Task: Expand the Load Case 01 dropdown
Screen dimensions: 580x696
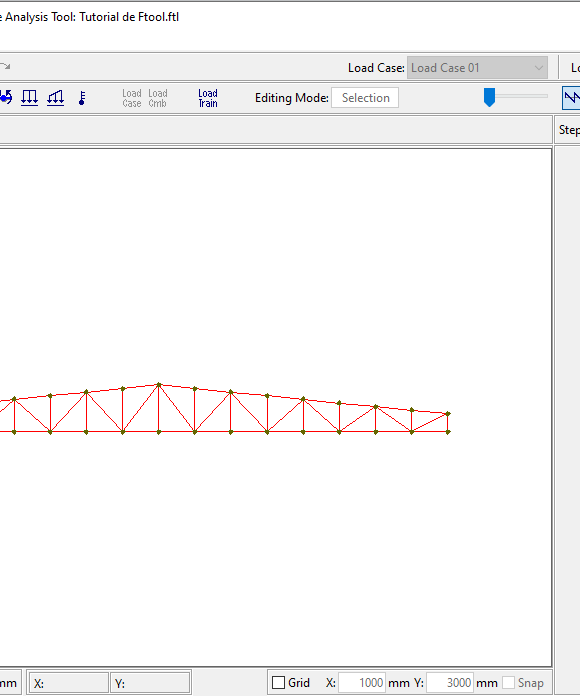Action: pos(477,68)
